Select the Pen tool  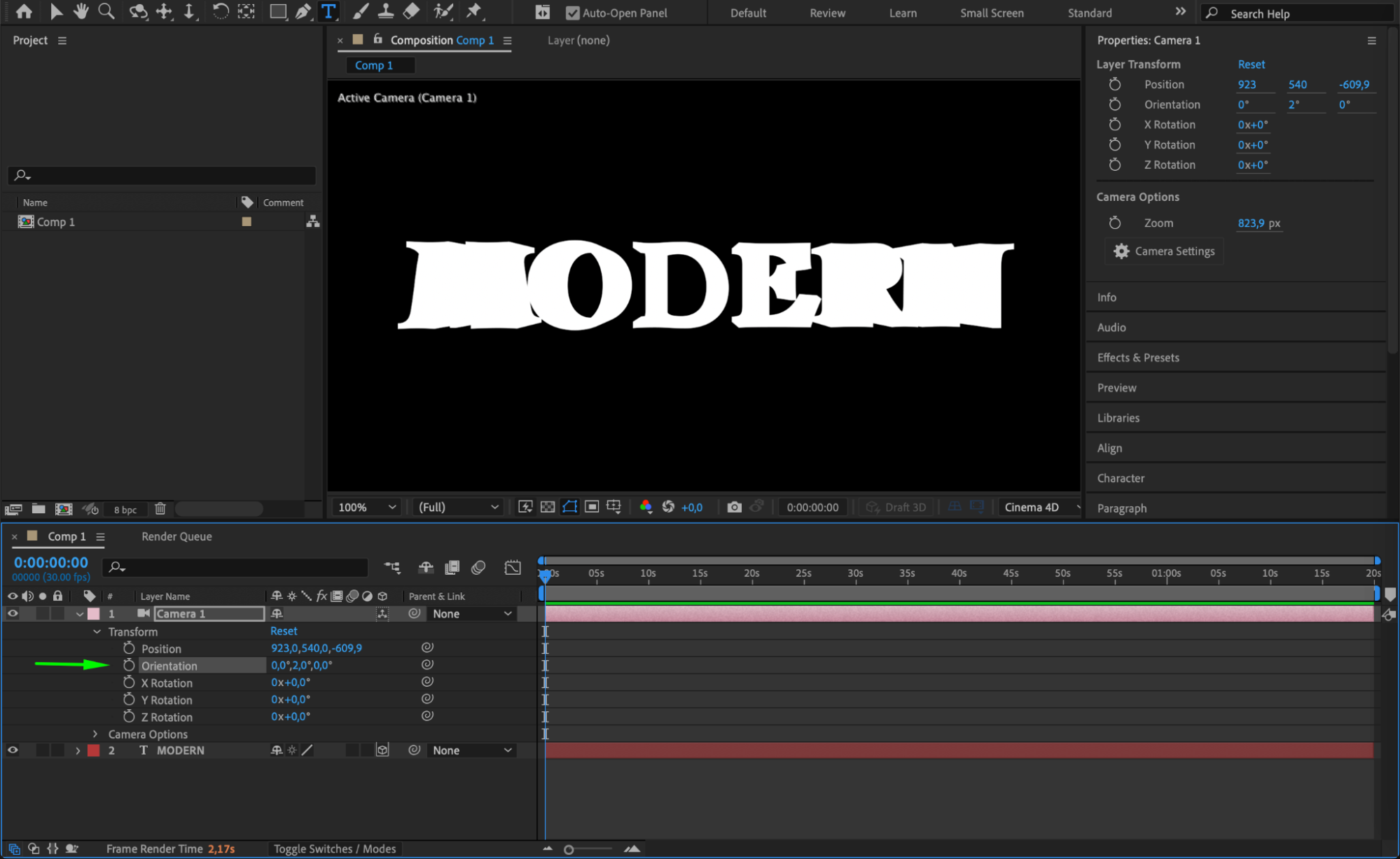[x=303, y=12]
